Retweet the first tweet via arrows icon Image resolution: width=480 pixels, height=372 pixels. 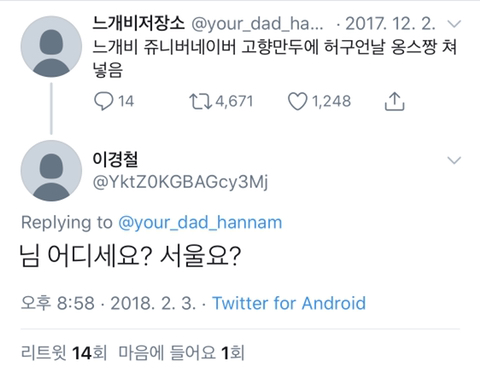click(200, 101)
